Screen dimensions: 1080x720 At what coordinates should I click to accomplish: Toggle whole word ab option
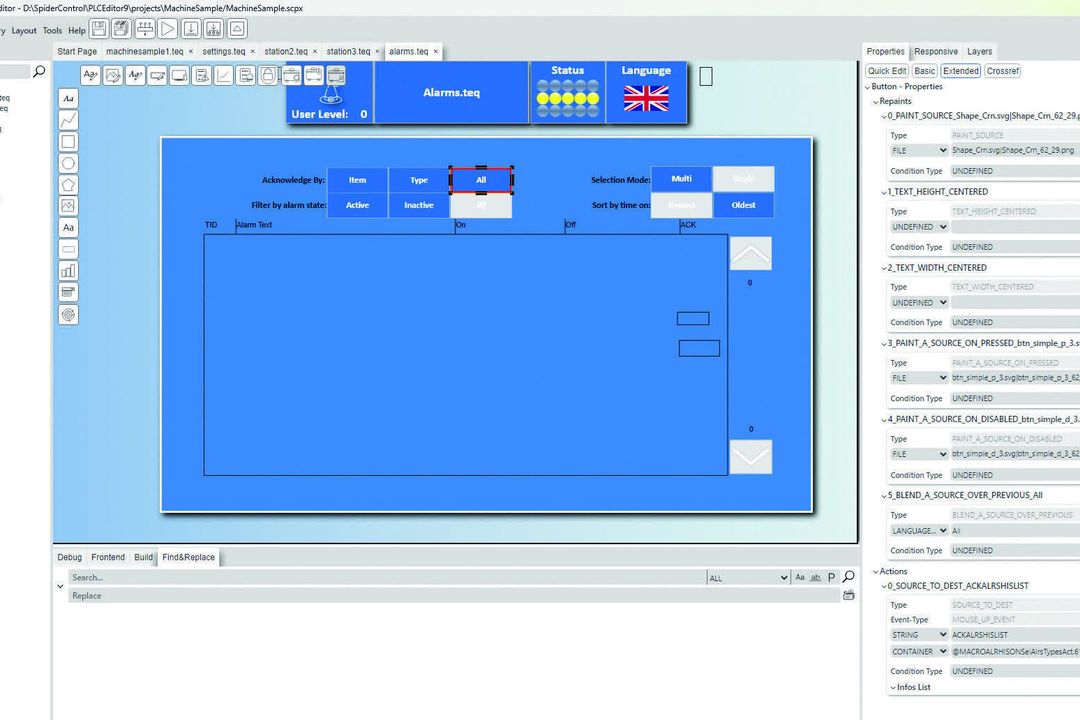pyautogui.click(x=816, y=577)
